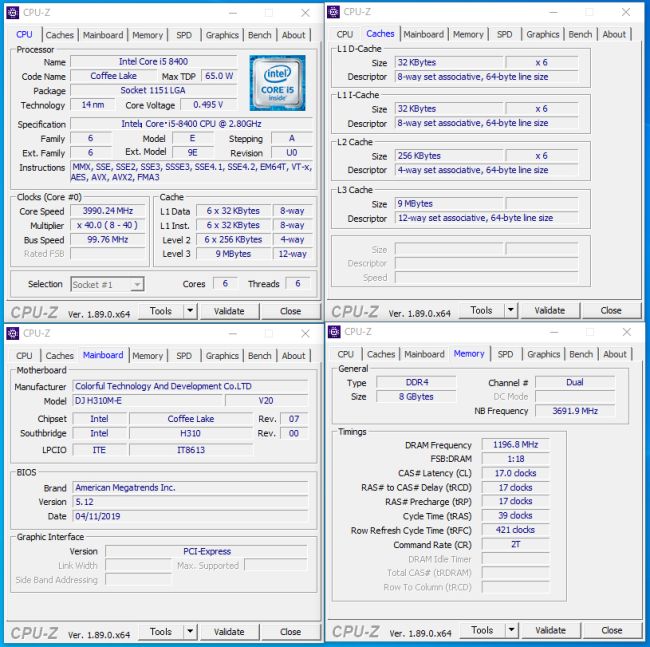Click the L2 Cache size 256 KBytes in Caches window
The image size is (650, 647).
[449, 155]
